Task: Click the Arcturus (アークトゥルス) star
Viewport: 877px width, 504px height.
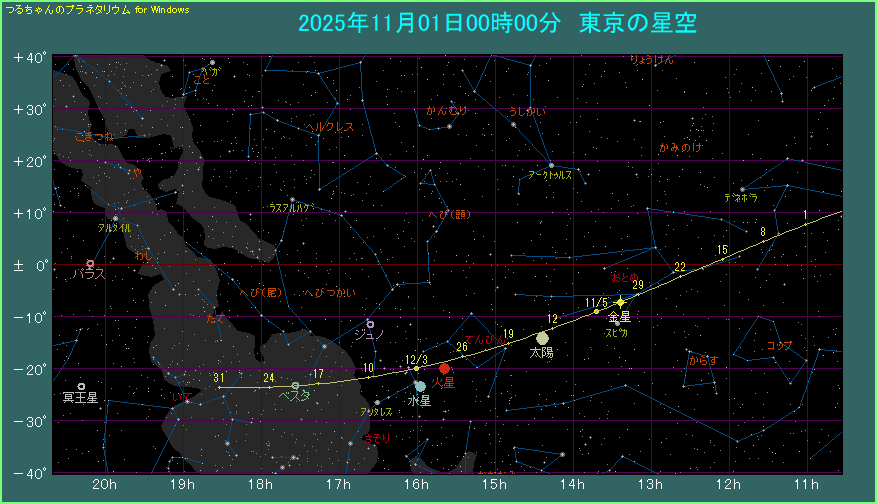Action: [551, 165]
